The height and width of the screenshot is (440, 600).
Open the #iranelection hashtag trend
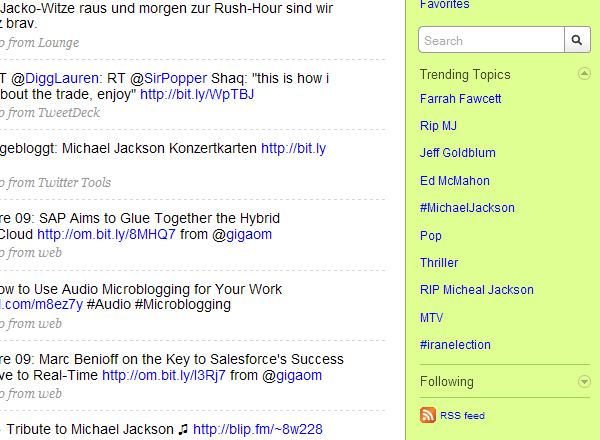click(x=455, y=344)
